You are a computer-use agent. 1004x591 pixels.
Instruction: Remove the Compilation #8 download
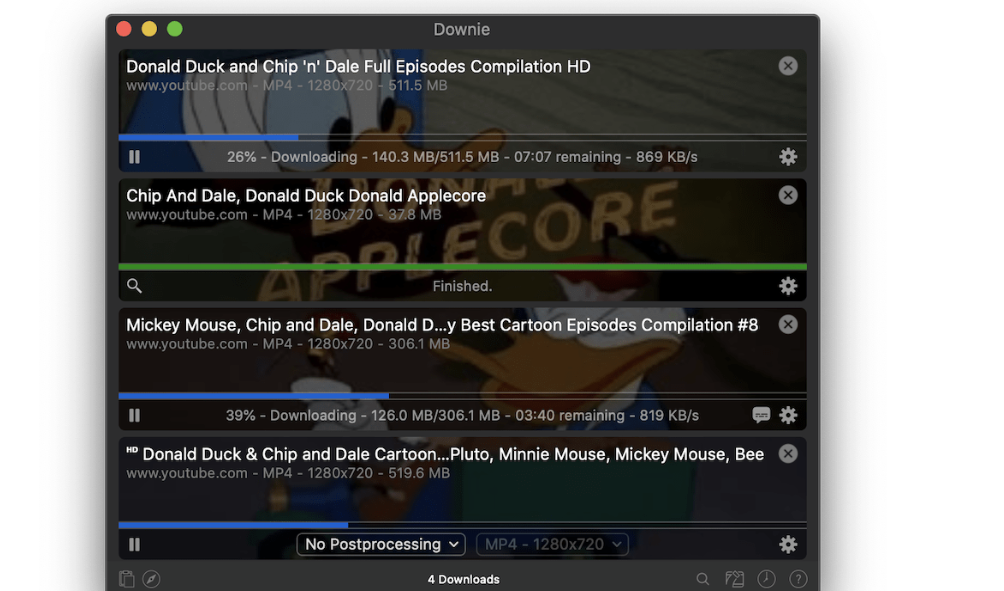(x=788, y=324)
